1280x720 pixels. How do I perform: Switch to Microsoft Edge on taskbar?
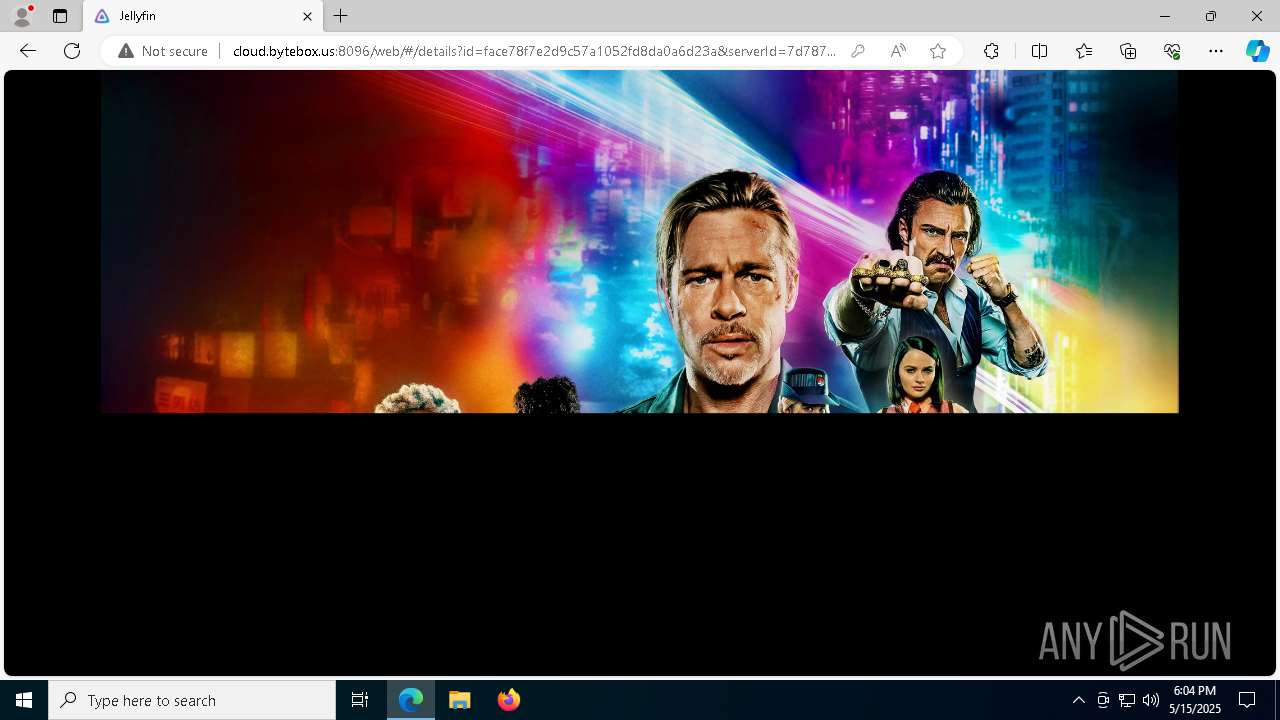[x=411, y=700]
